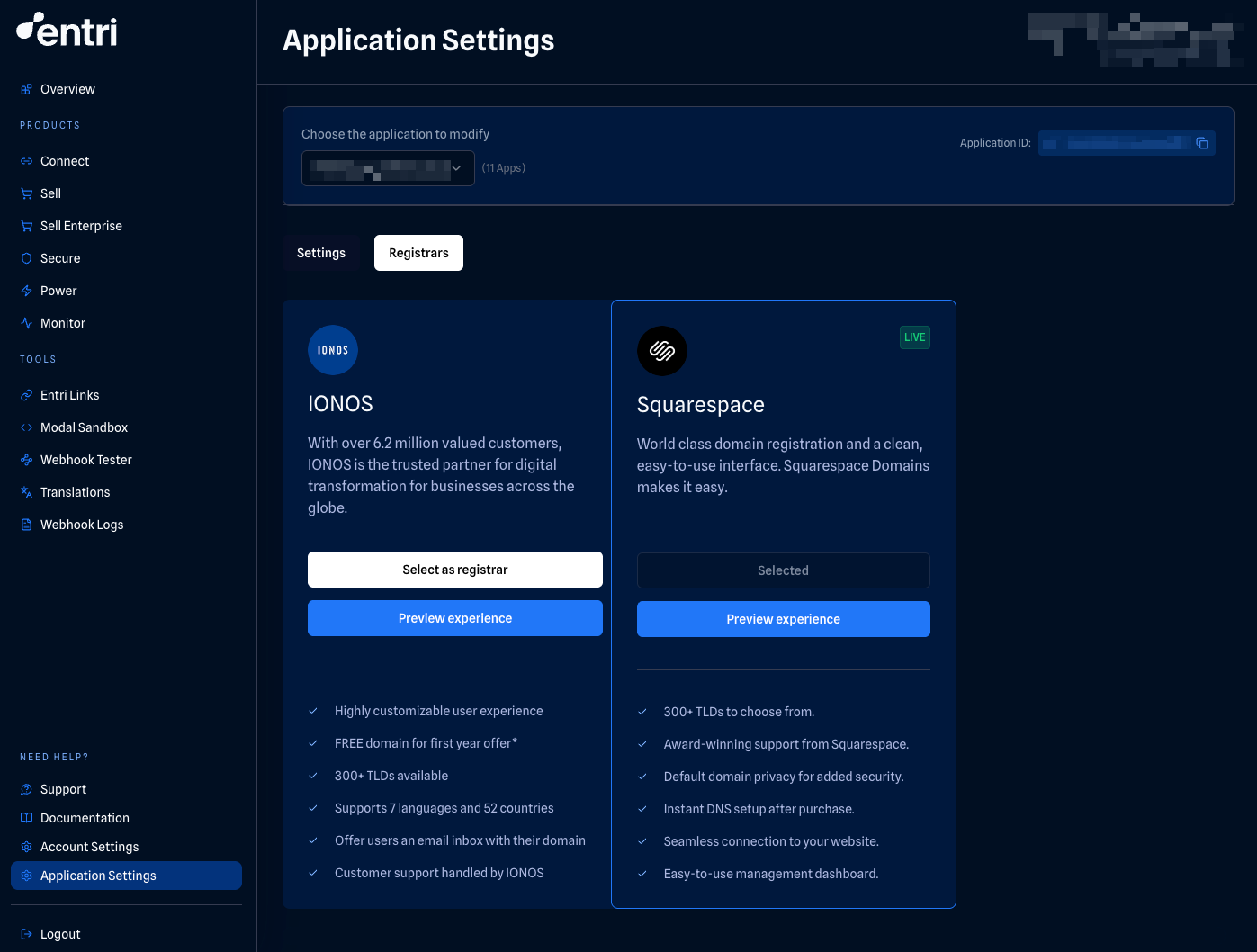Image resolution: width=1257 pixels, height=952 pixels.
Task: Click the 'Squarespace' card title
Action: click(701, 405)
